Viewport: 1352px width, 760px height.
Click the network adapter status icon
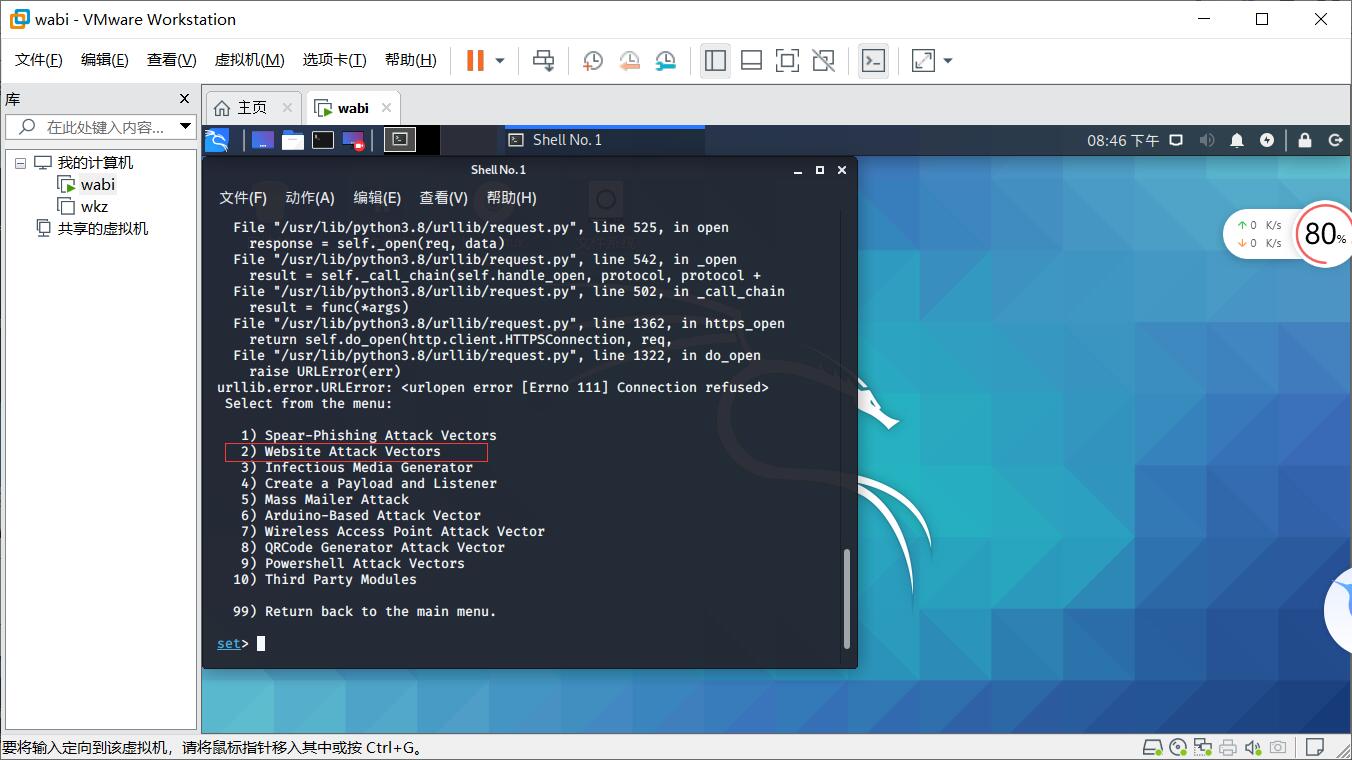[x=1203, y=747]
